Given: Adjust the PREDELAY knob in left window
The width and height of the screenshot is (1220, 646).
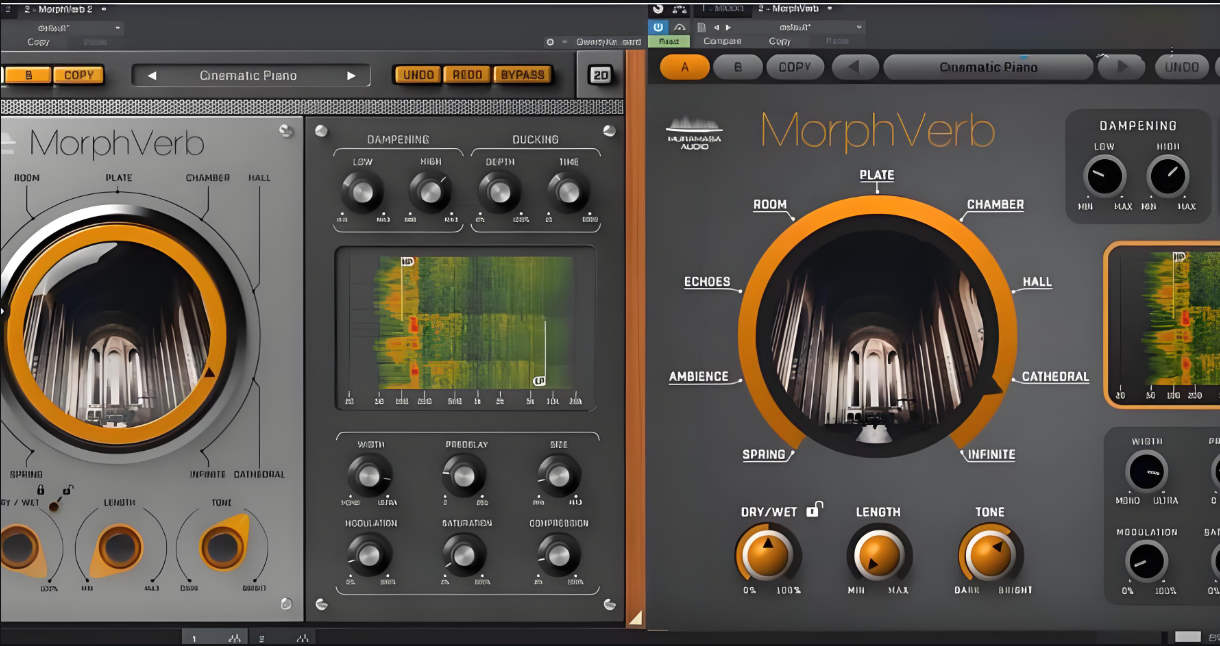Looking at the screenshot, I should pos(464,475).
